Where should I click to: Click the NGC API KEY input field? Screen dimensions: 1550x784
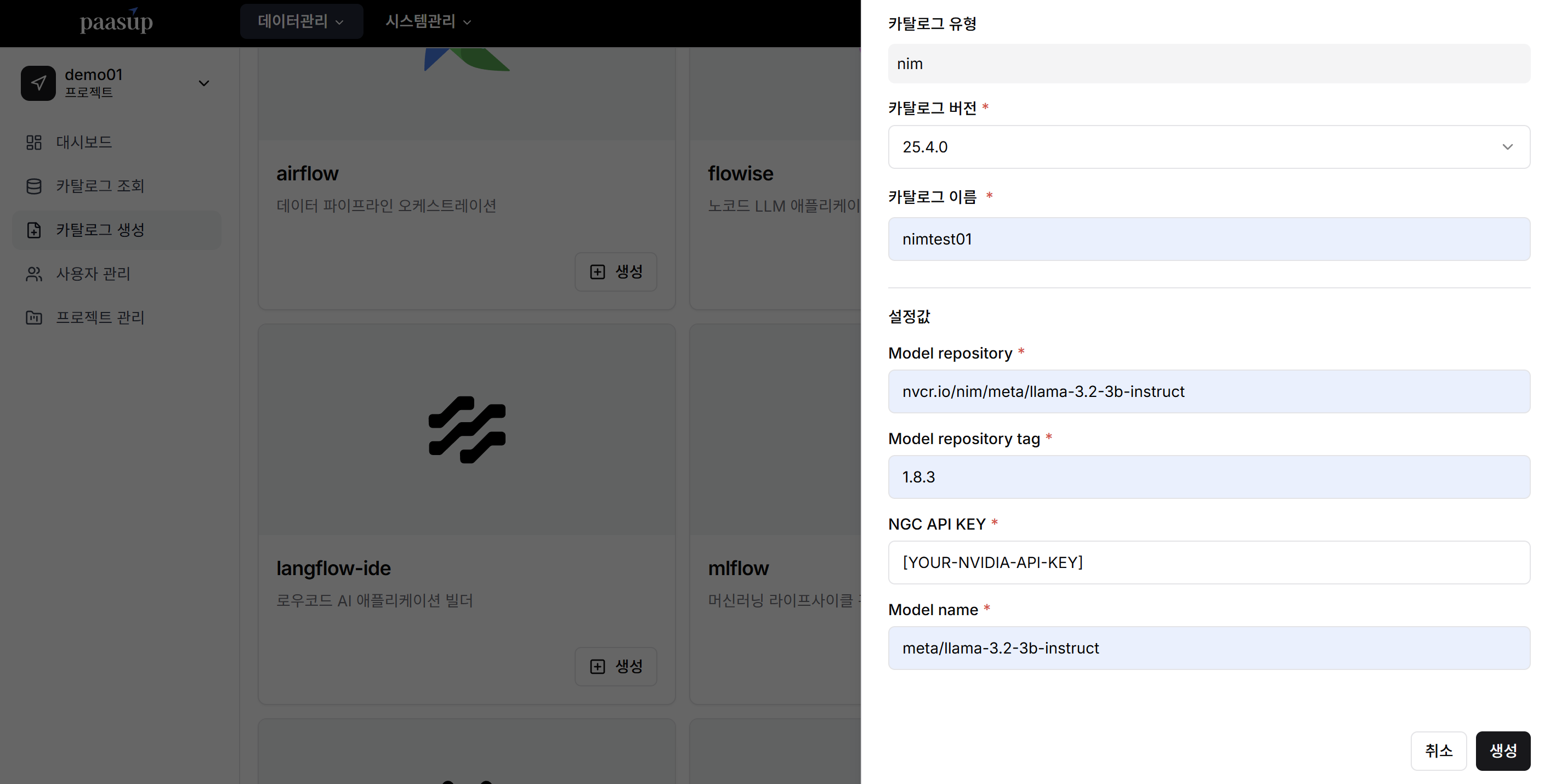pos(1209,562)
